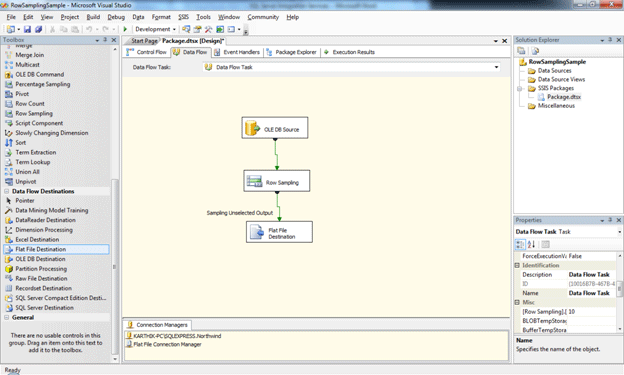This screenshot has height=375, width=624.
Task: Select OLE DB Command in toolbox
Action: (x=39, y=74)
